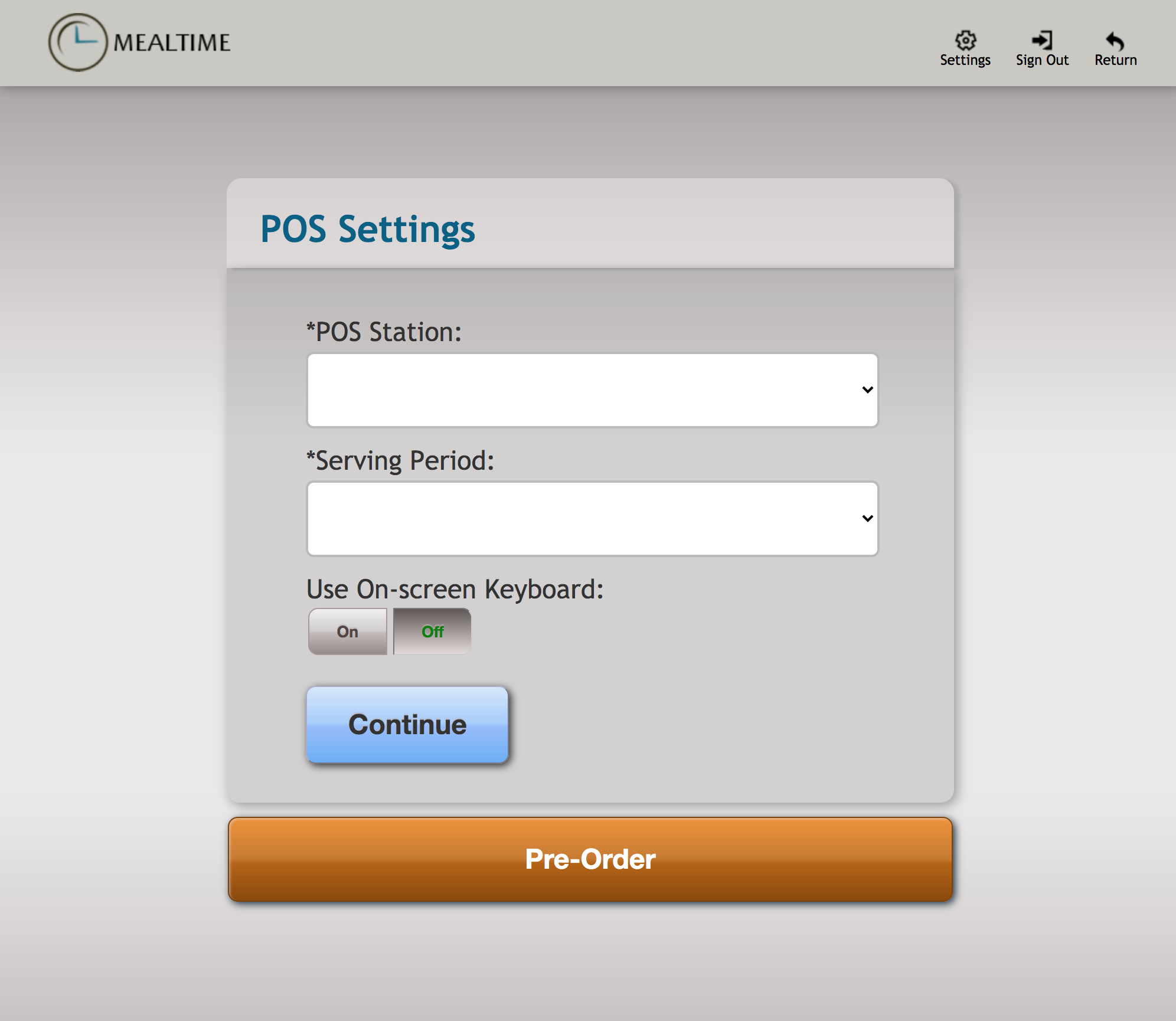This screenshot has height=1021, width=1176.
Task: Click the Sign Out arrow icon
Action: (x=1042, y=40)
